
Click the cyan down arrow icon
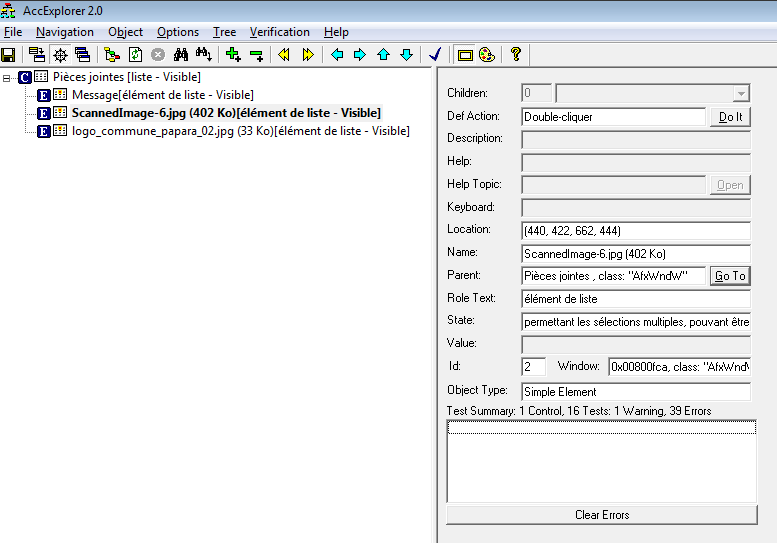(x=406, y=54)
